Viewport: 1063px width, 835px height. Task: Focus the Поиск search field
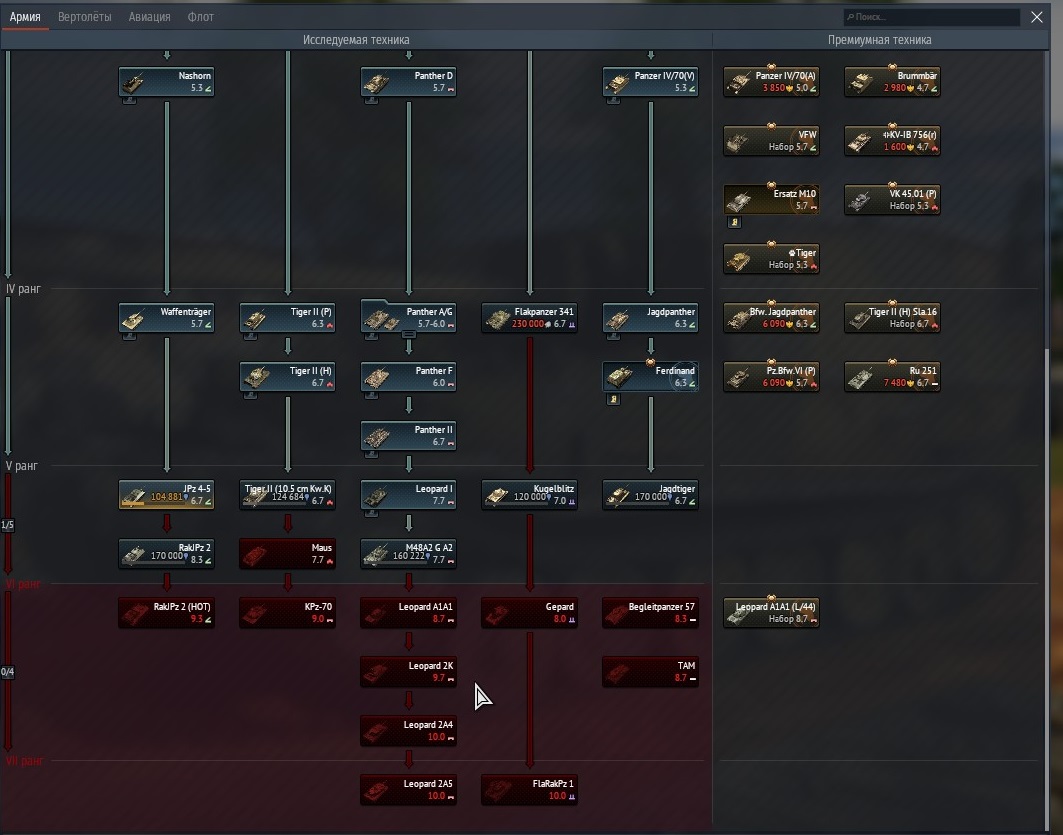pos(931,17)
